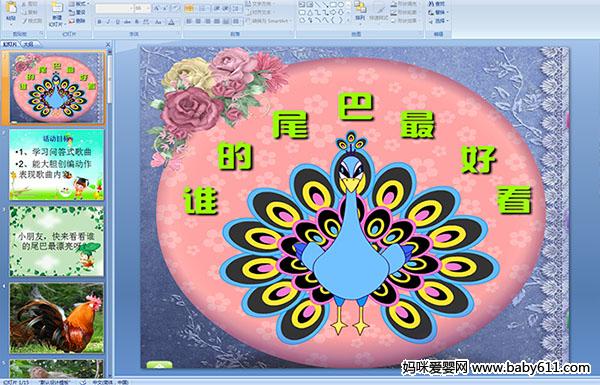Screen dimensions: 600x385
Task: Toggle underline formatting button
Action: (117, 22)
